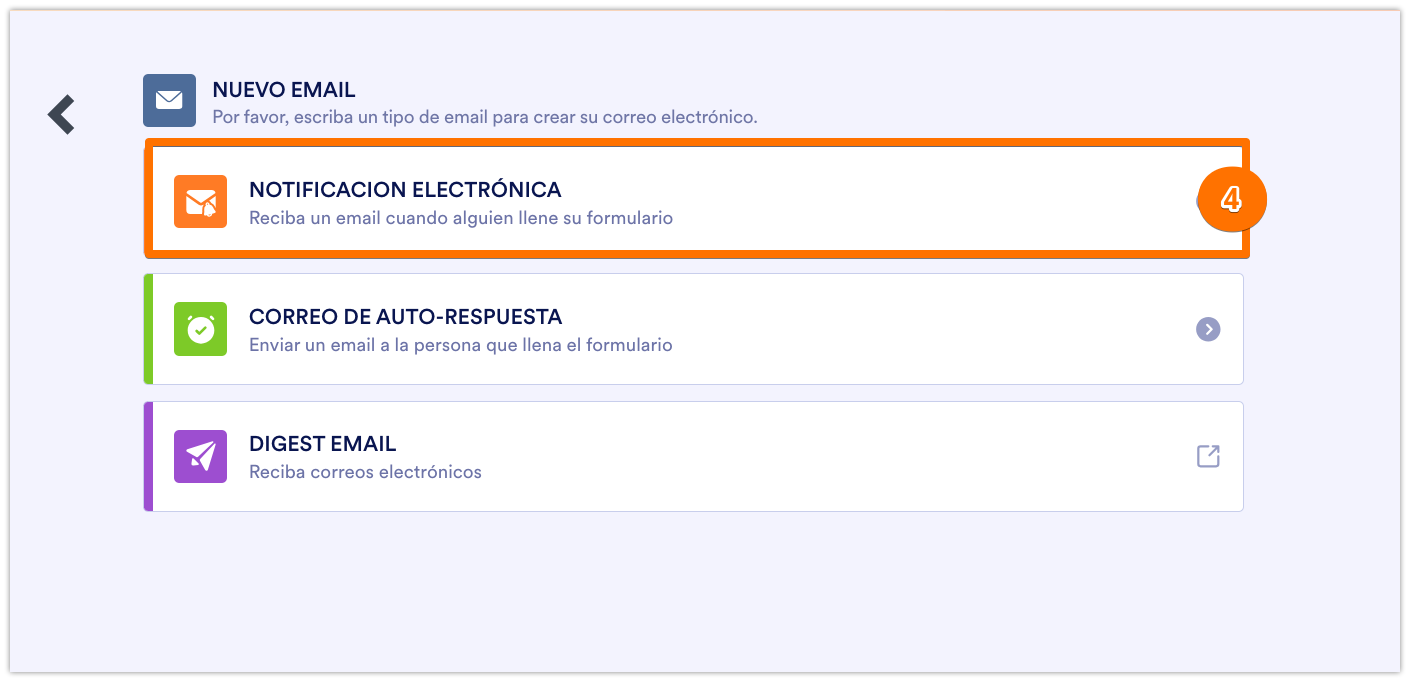Click the Nuevo Email heading
The width and height of the screenshot is (1410, 682).
coord(283,90)
